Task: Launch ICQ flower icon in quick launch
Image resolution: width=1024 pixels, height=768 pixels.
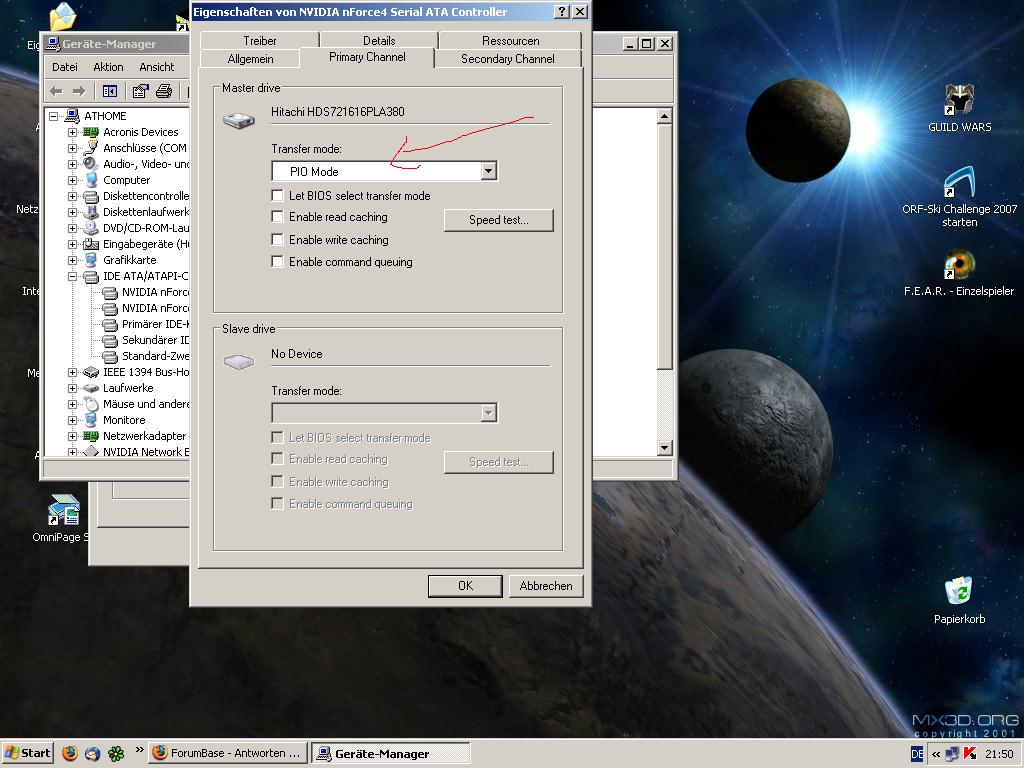Action: tap(116, 753)
